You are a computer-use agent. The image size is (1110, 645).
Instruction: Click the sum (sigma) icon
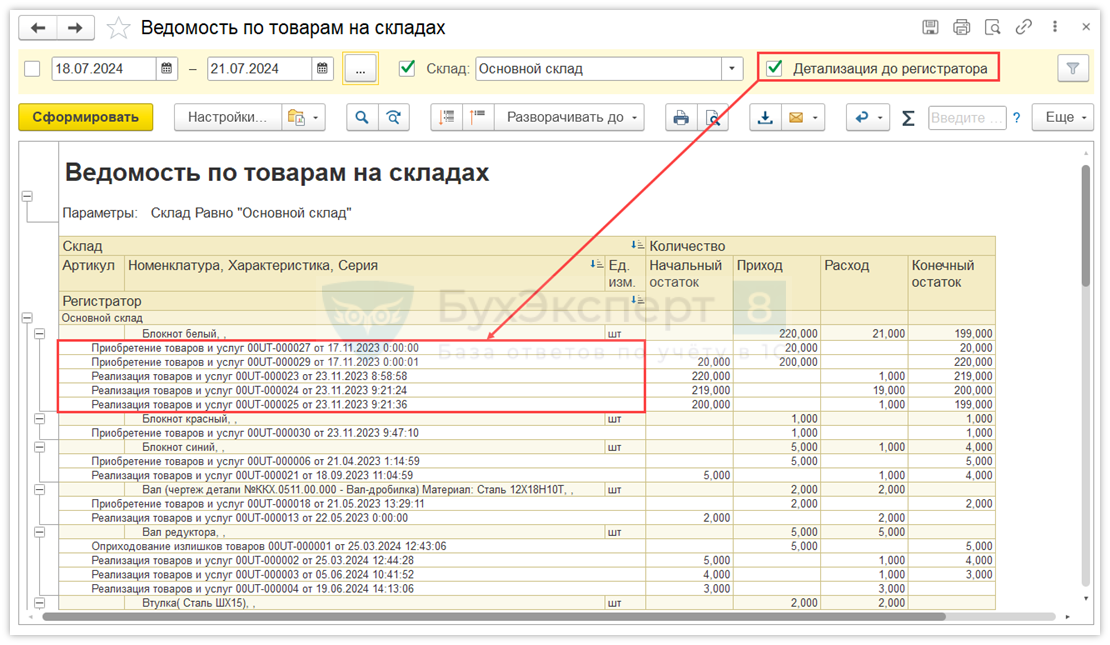coord(908,118)
